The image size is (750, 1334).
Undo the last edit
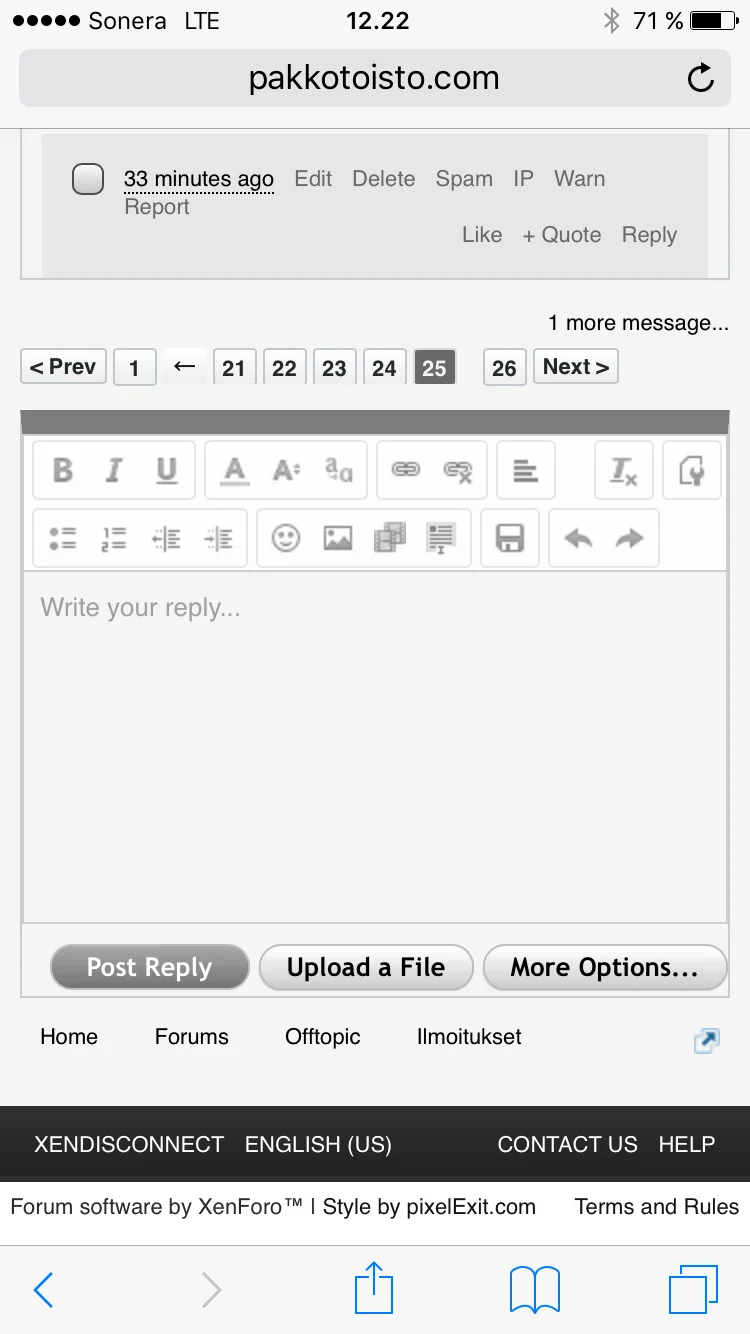pos(578,539)
